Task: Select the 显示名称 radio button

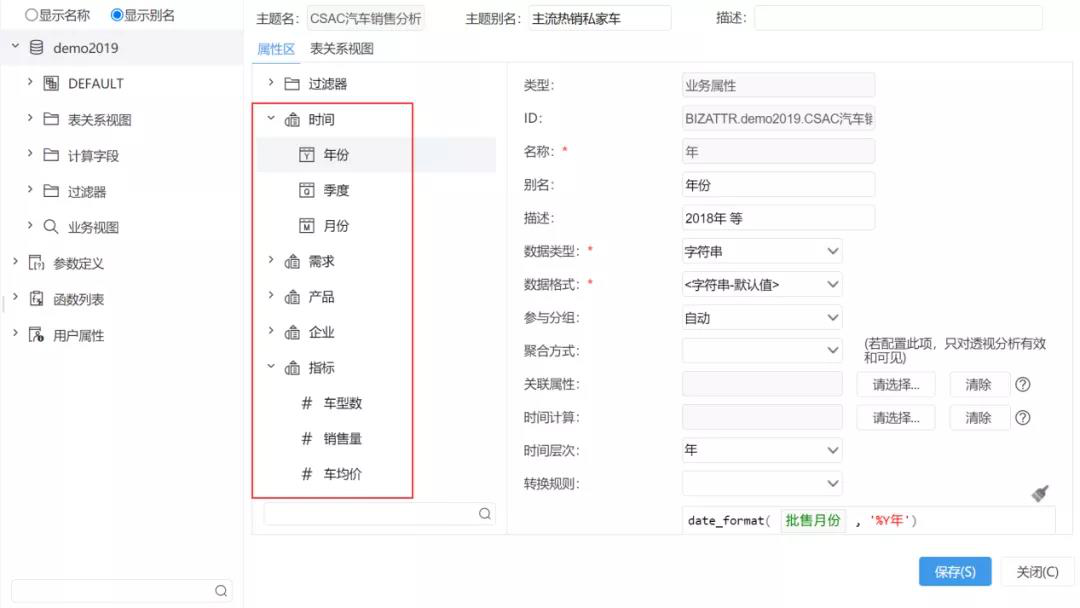Action: [32, 14]
